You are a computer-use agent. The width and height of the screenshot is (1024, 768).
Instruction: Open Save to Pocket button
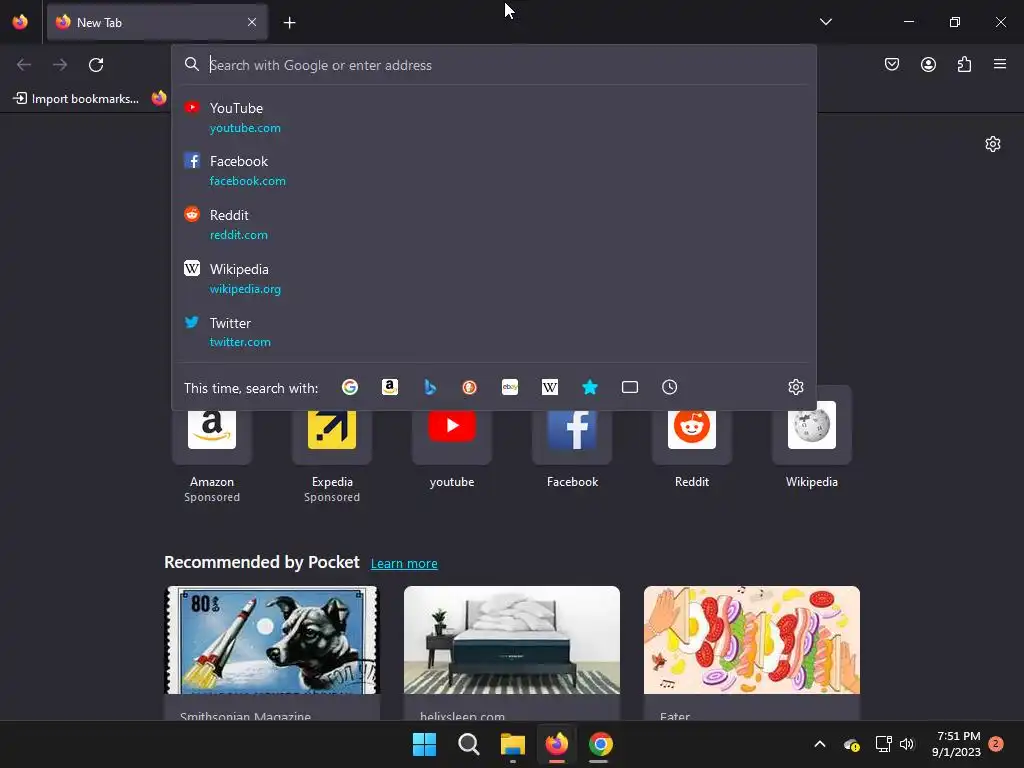tap(892, 64)
